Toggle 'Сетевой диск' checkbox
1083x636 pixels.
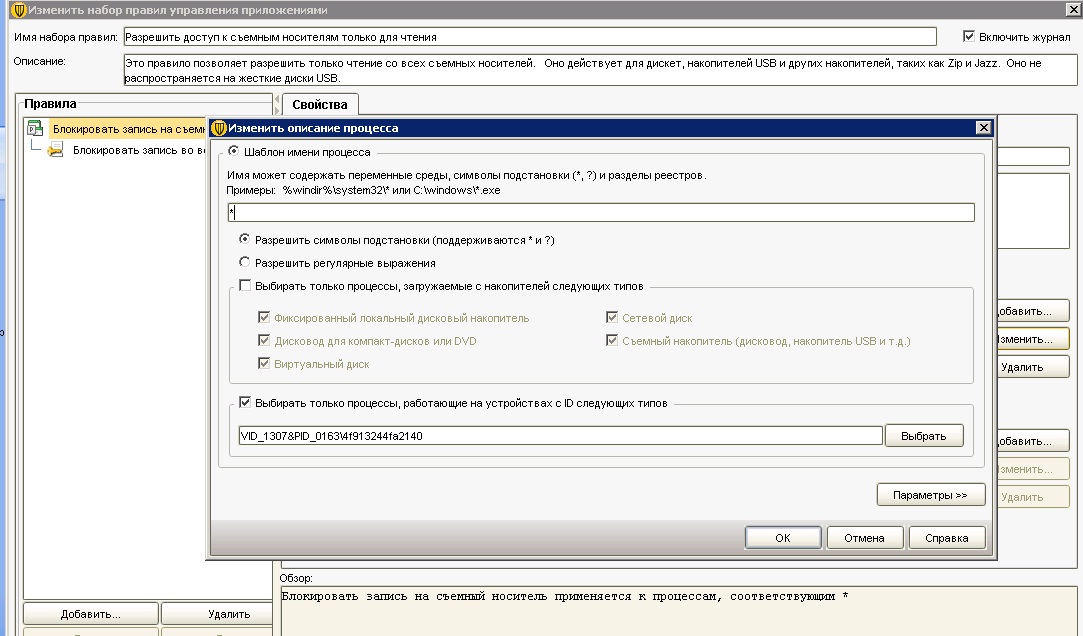pos(611,317)
